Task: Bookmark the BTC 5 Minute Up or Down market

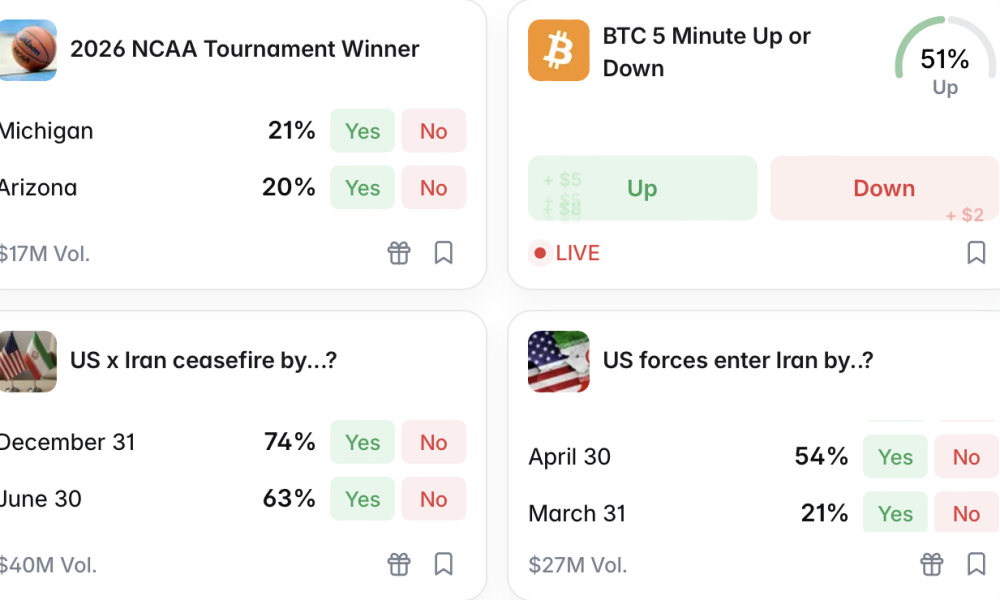Action: [975, 253]
